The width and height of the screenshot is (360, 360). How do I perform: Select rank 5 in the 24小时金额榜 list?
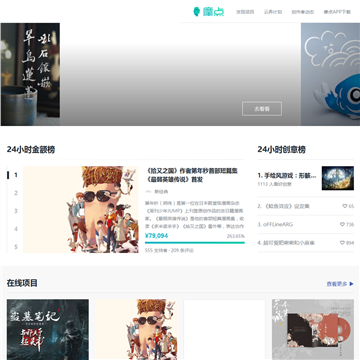16,247
